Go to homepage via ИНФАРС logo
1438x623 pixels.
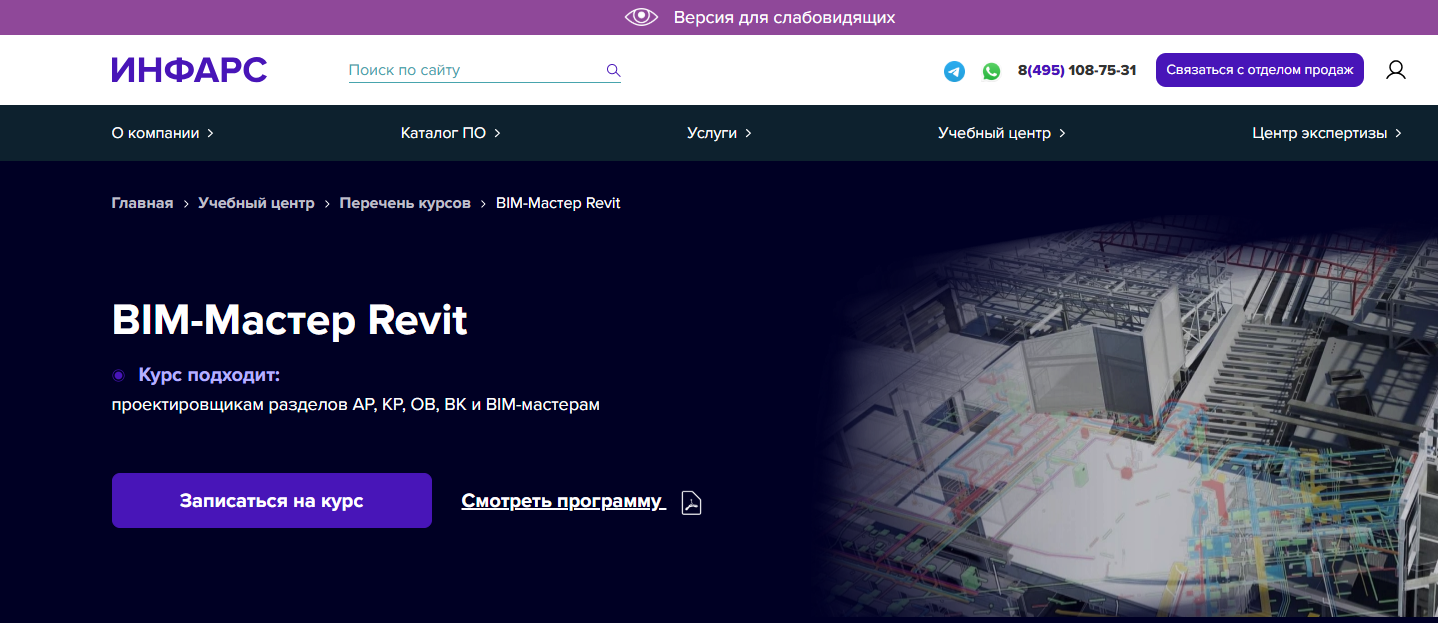(x=189, y=70)
